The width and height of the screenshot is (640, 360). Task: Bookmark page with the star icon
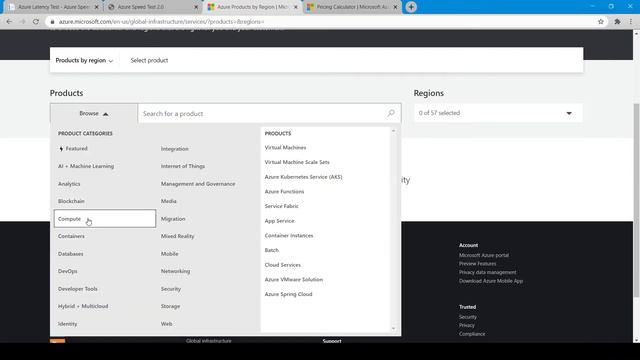click(601, 22)
